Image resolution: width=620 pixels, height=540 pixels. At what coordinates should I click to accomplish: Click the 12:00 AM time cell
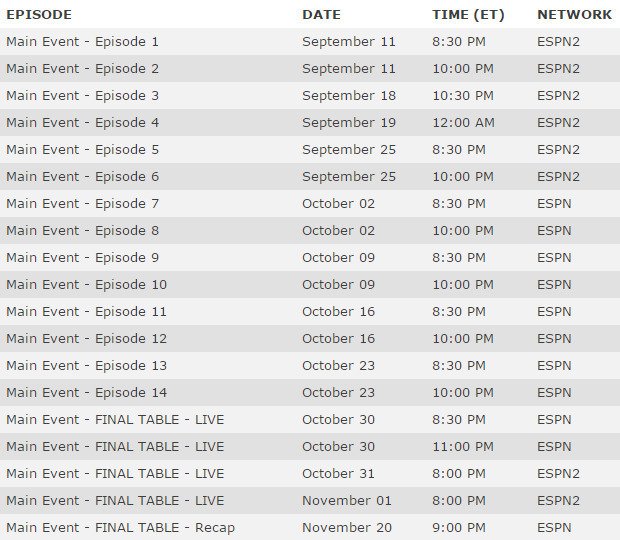[463, 123]
